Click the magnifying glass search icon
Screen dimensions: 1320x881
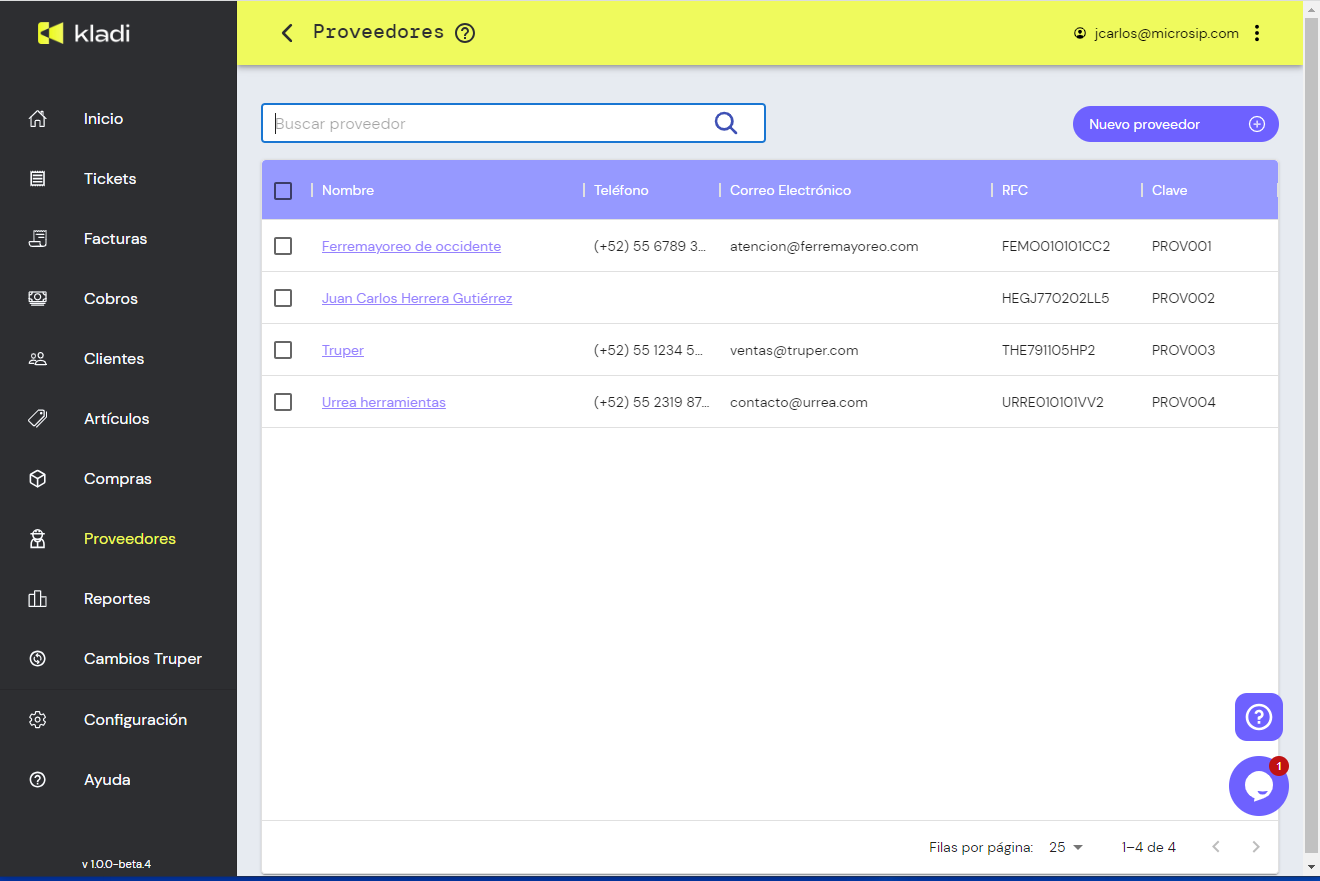(726, 123)
